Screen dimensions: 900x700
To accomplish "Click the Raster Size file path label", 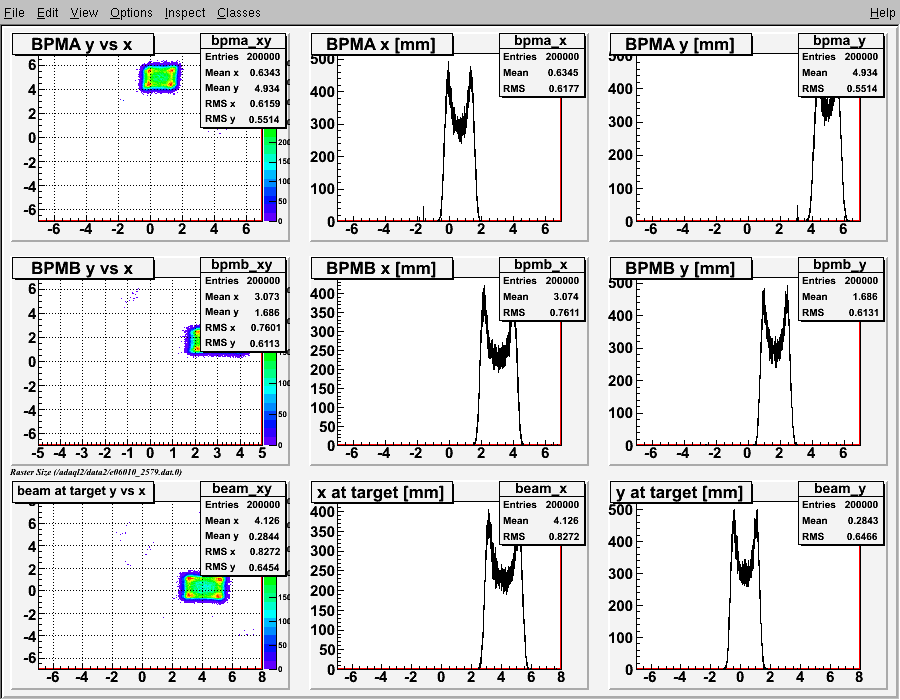I will click(x=96, y=472).
